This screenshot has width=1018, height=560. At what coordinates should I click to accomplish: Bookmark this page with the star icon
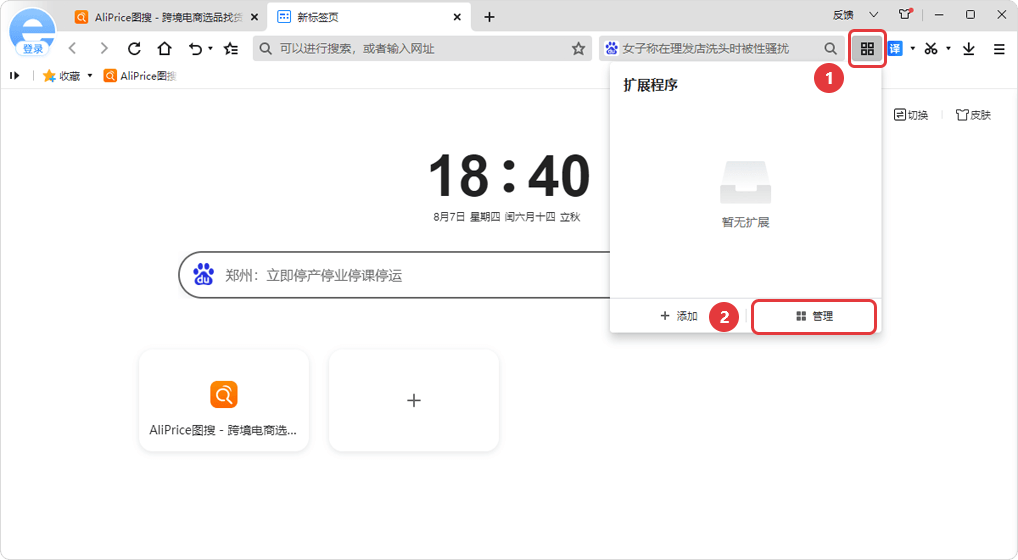pos(578,48)
